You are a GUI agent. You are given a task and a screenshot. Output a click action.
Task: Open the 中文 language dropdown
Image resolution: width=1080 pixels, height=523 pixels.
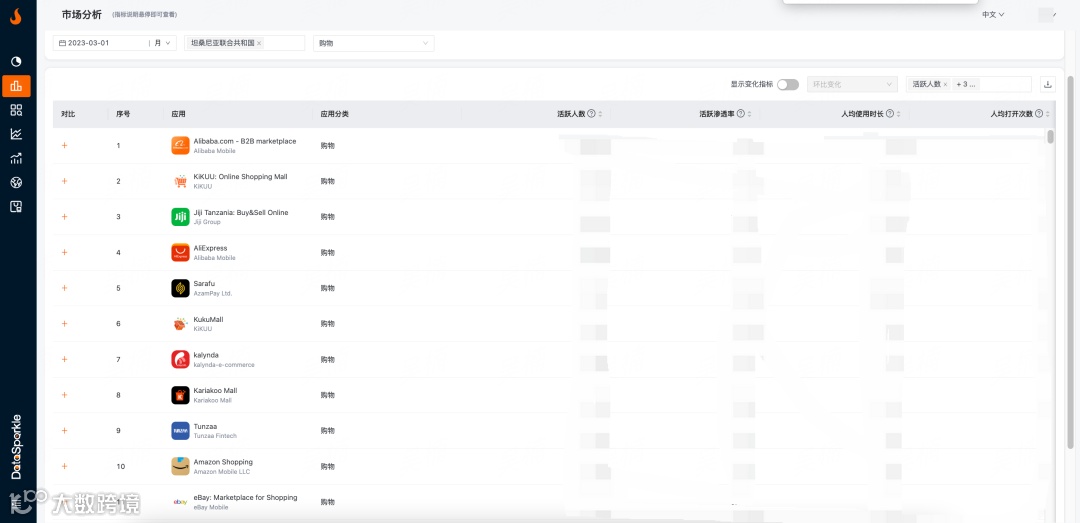pos(993,14)
